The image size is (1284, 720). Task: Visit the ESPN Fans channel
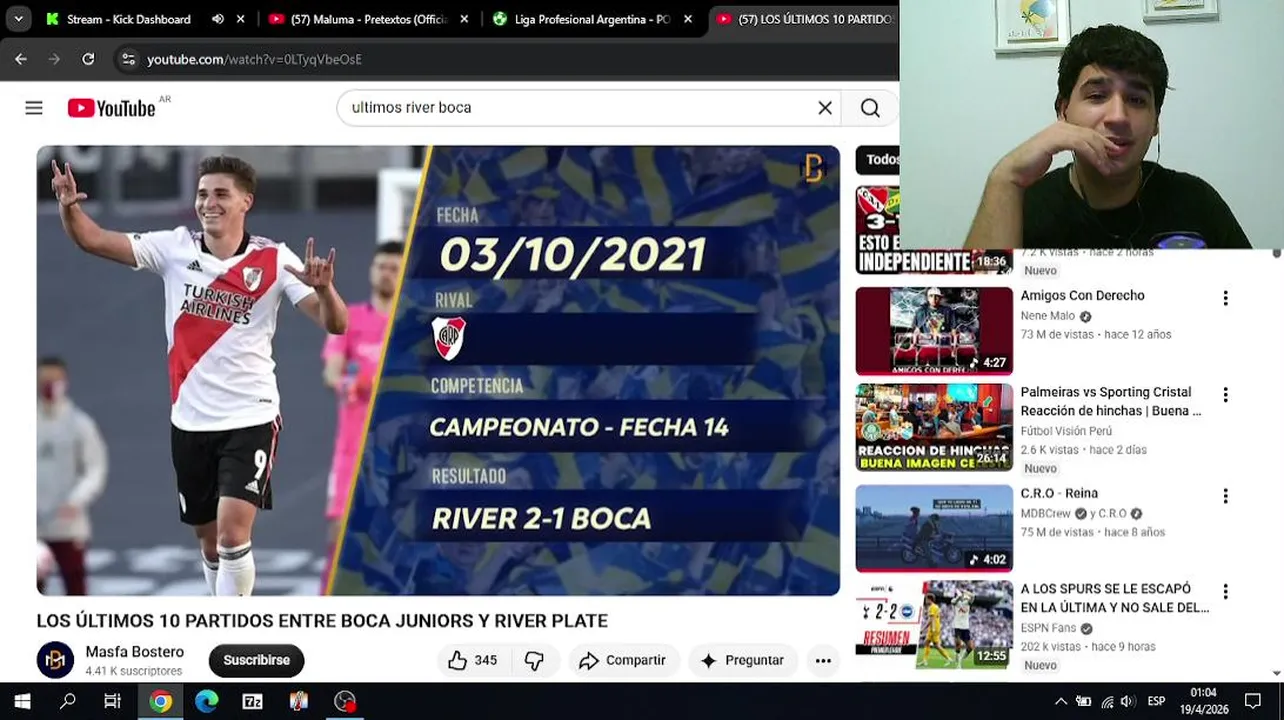1048,628
